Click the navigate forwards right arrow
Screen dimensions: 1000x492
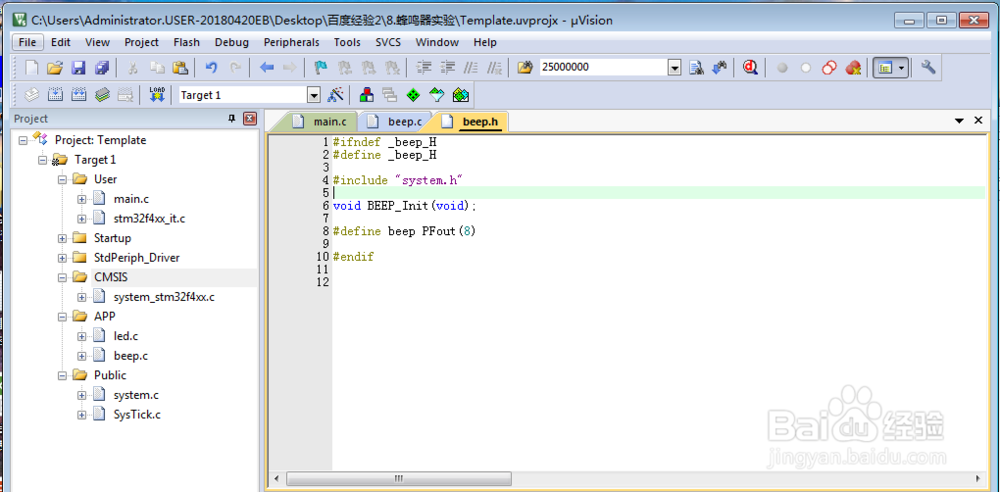click(290, 68)
